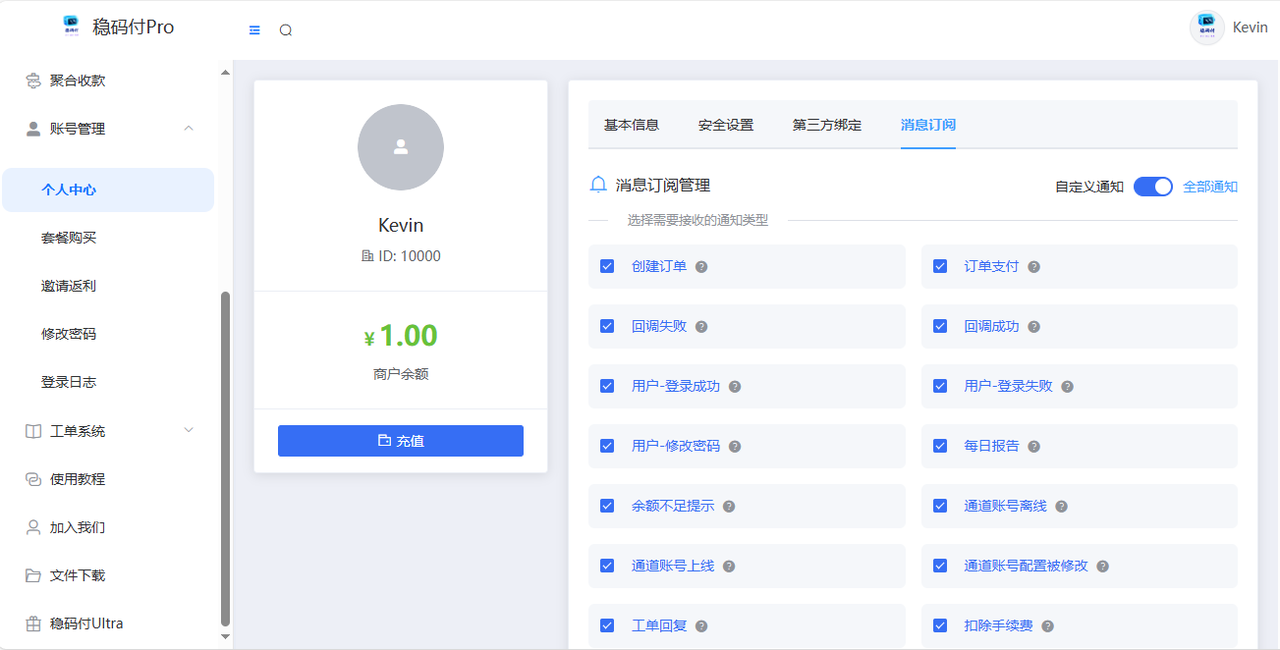Click the bell icon beside 消息订阅管理

click(598, 185)
